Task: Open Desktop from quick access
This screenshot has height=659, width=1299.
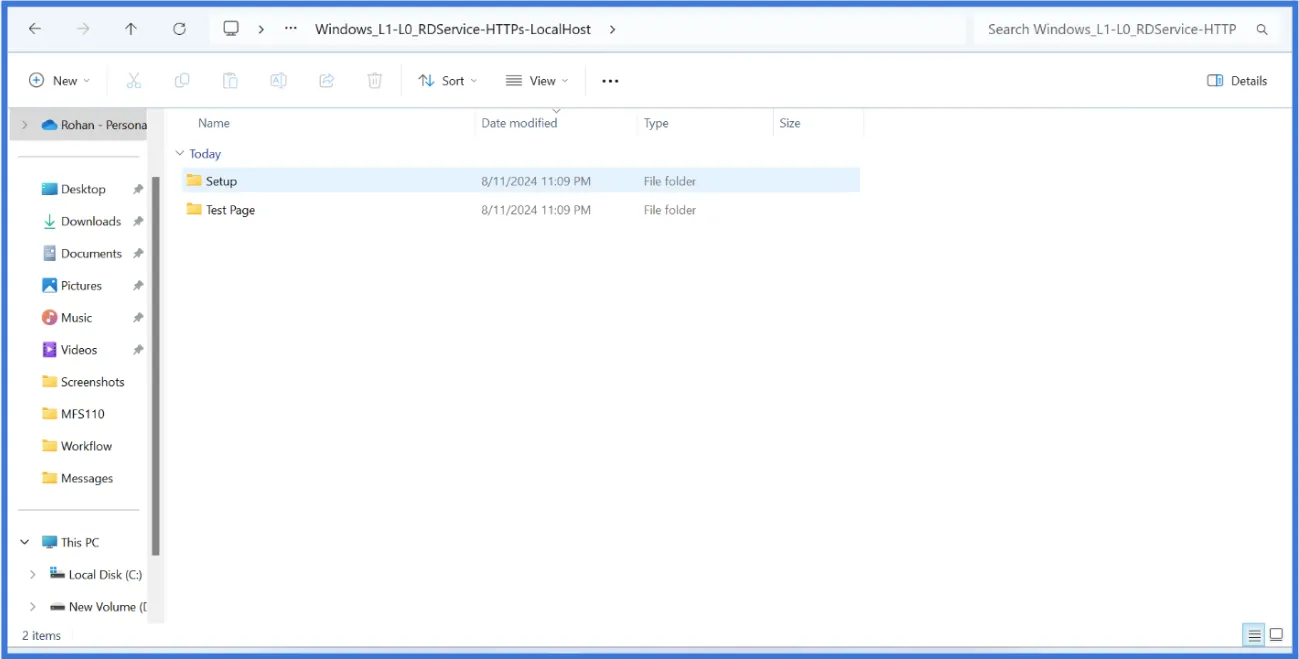Action: pyautogui.click(x=73, y=189)
